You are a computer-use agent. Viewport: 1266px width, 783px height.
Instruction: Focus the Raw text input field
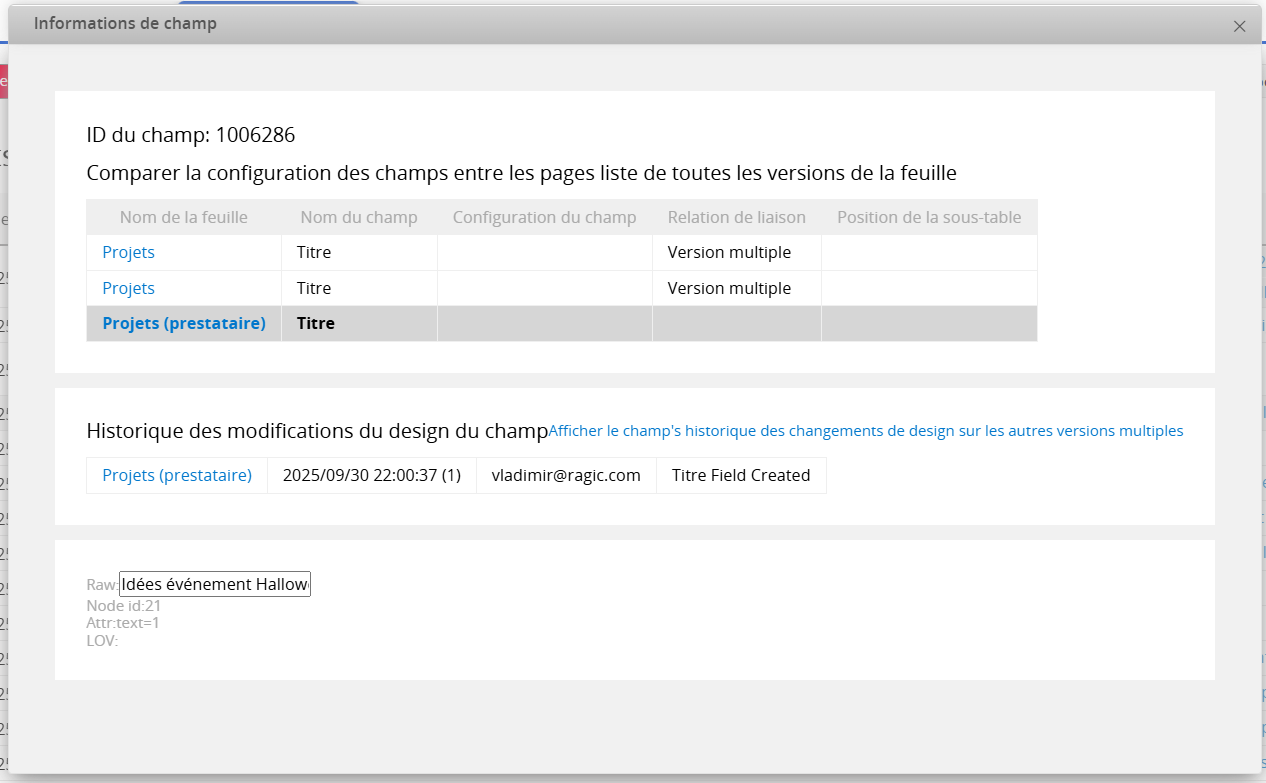click(215, 584)
